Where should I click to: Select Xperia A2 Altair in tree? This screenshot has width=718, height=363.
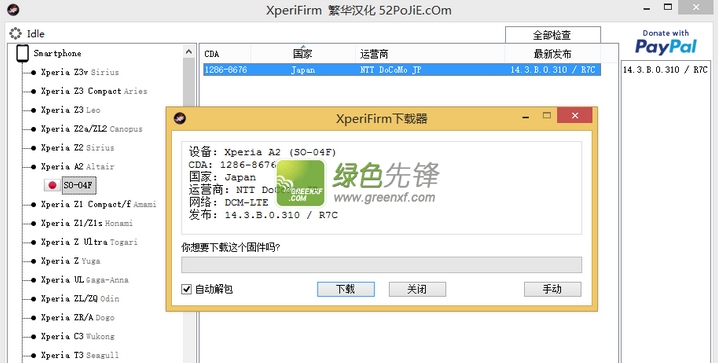(x=77, y=167)
